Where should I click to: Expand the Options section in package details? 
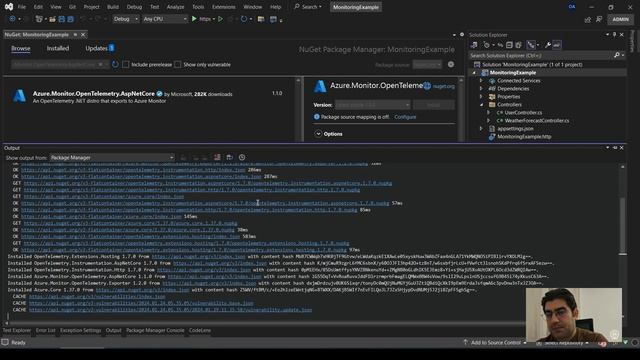point(318,134)
